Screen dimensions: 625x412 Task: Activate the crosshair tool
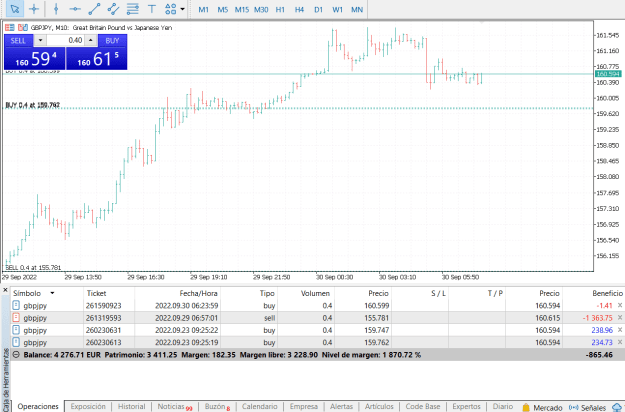34,9
